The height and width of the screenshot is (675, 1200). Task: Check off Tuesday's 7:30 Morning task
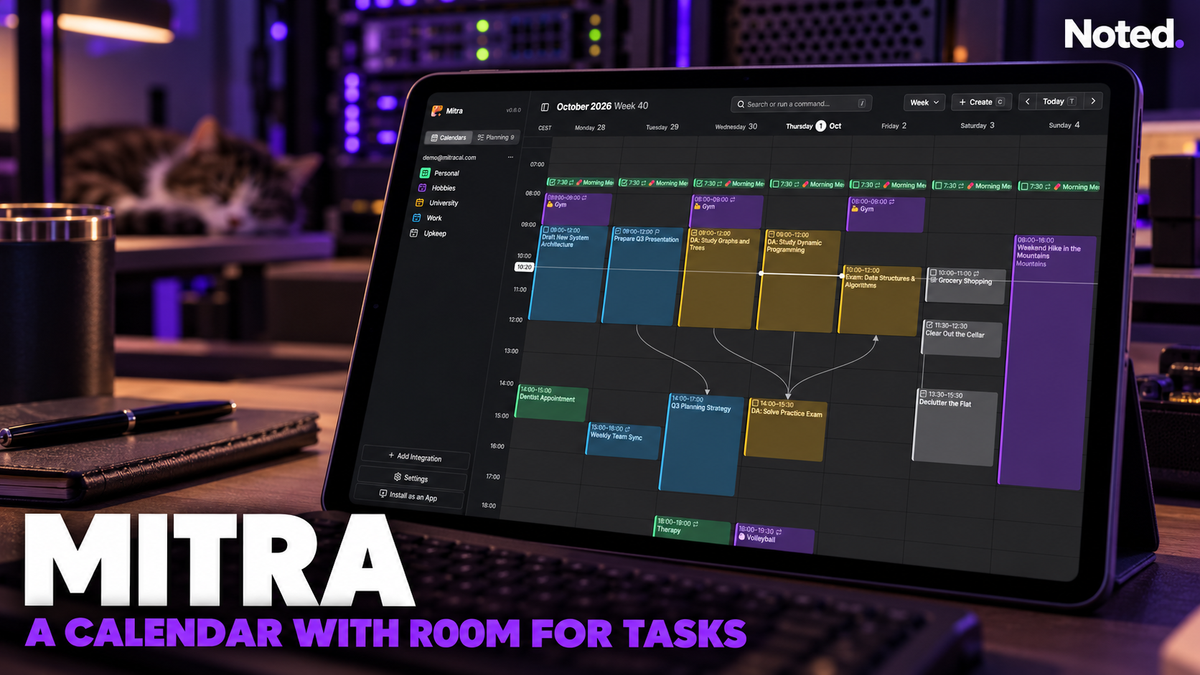click(623, 183)
